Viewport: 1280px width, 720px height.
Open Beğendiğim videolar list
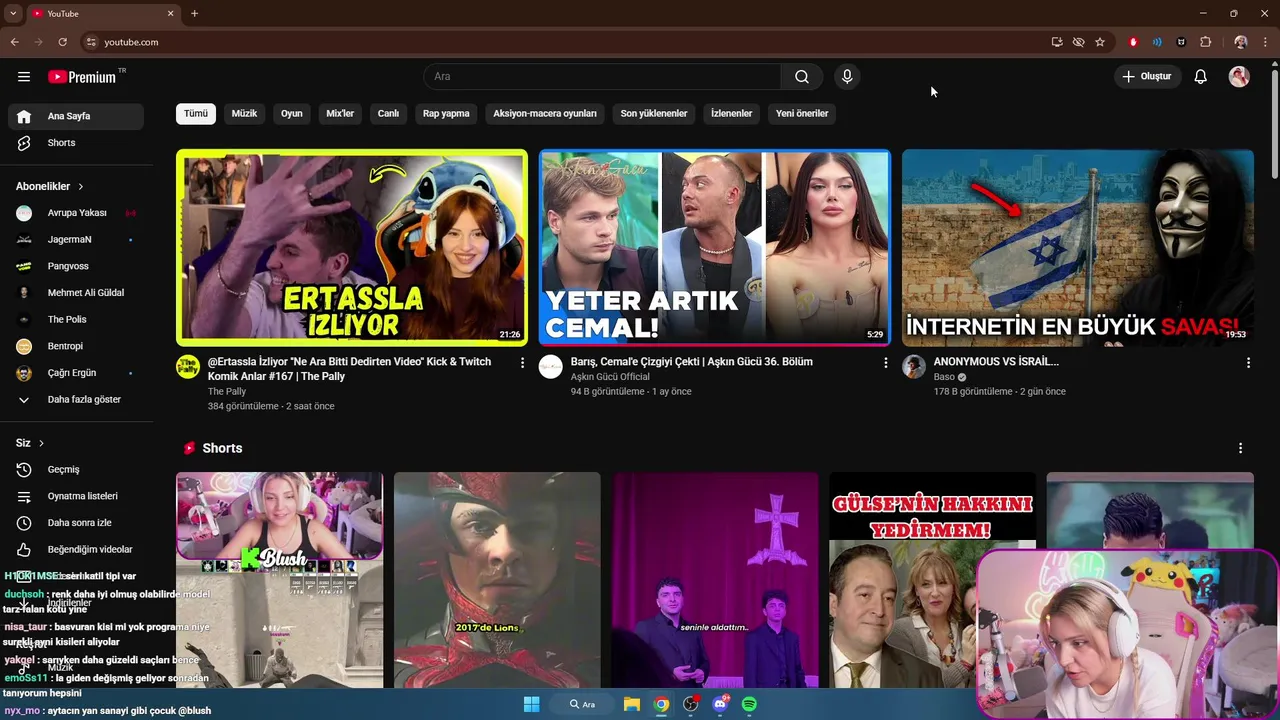tap(76, 550)
